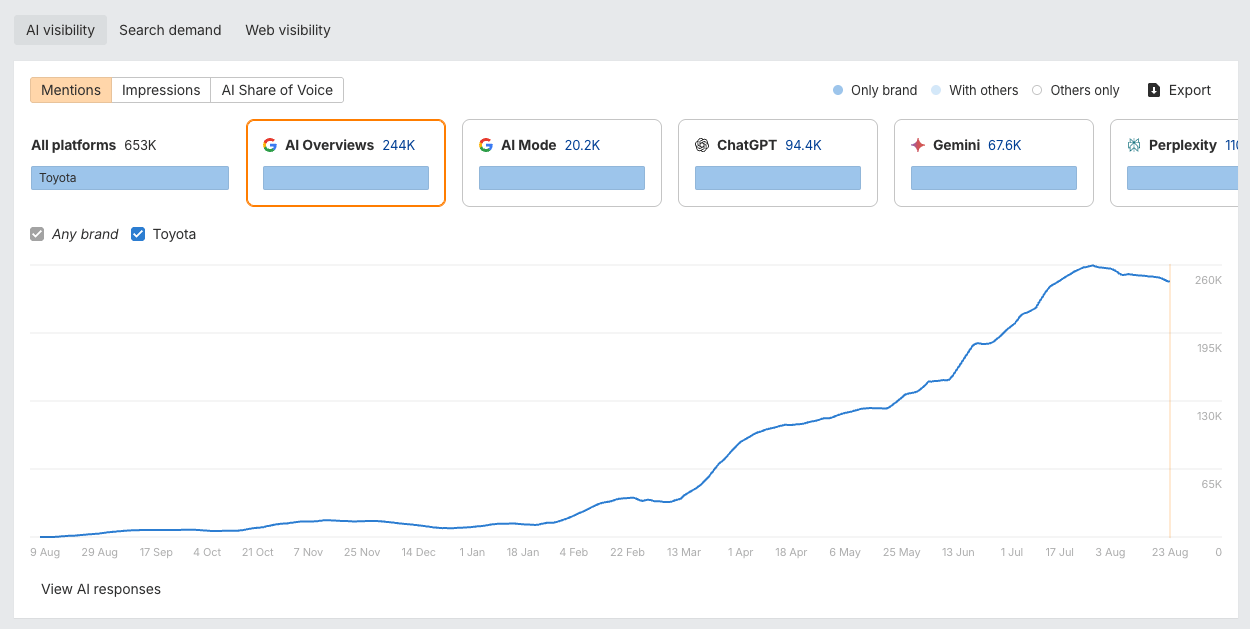Click the Gemini sparkle icon
Viewport: 1250px width, 629px height.
pyautogui.click(x=919, y=145)
